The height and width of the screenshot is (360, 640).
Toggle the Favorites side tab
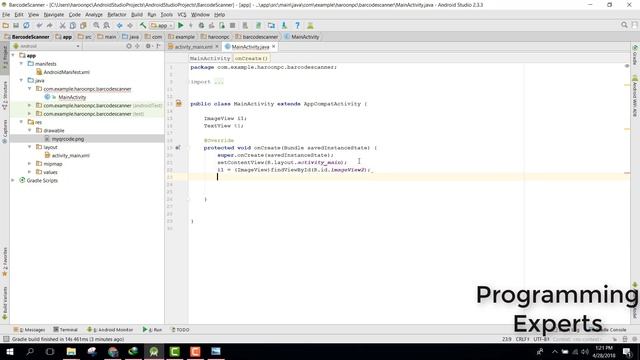[5, 262]
